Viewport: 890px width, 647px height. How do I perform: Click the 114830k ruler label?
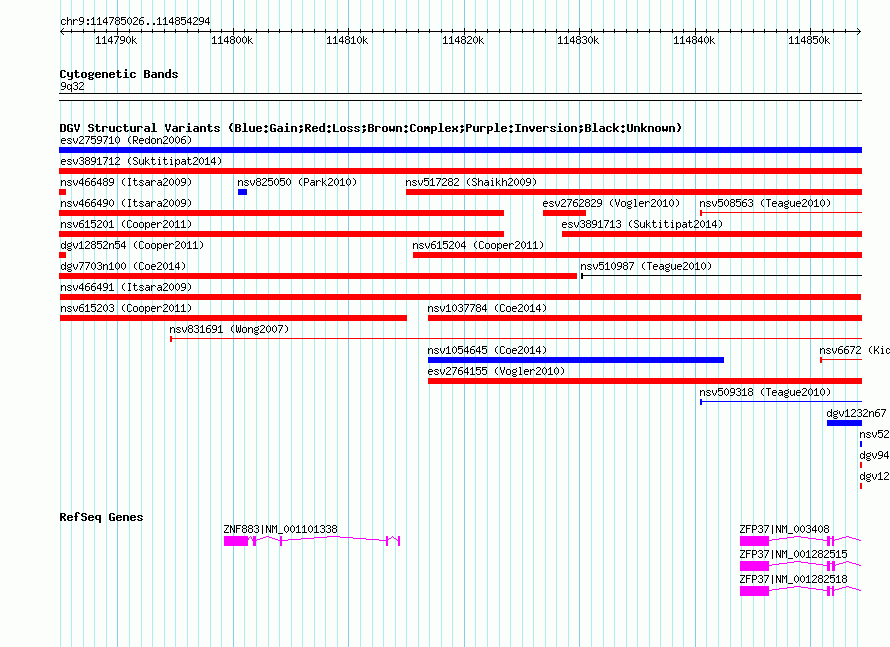coord(578,40)
